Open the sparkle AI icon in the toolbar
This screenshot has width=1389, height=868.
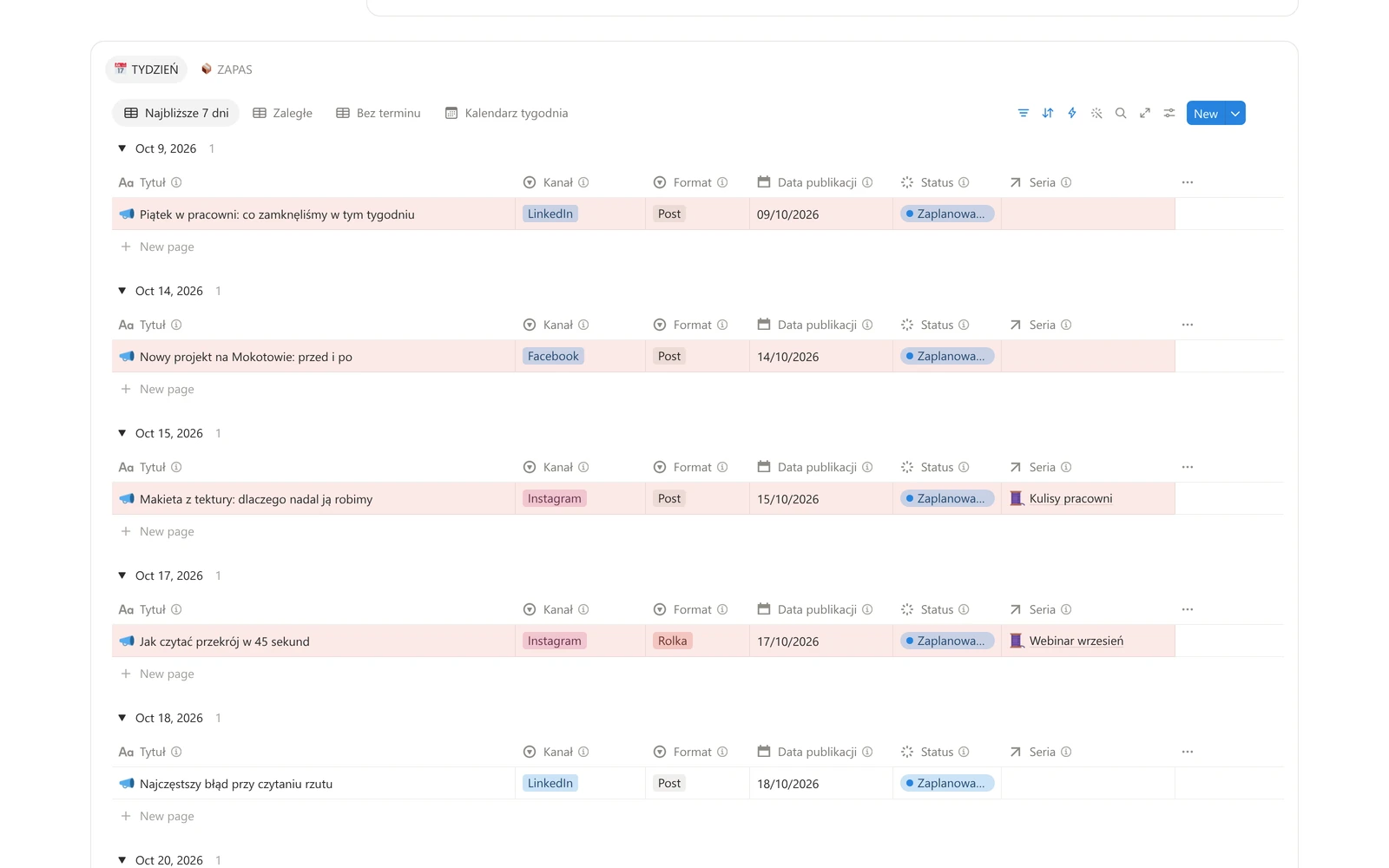pos(1096,113)
